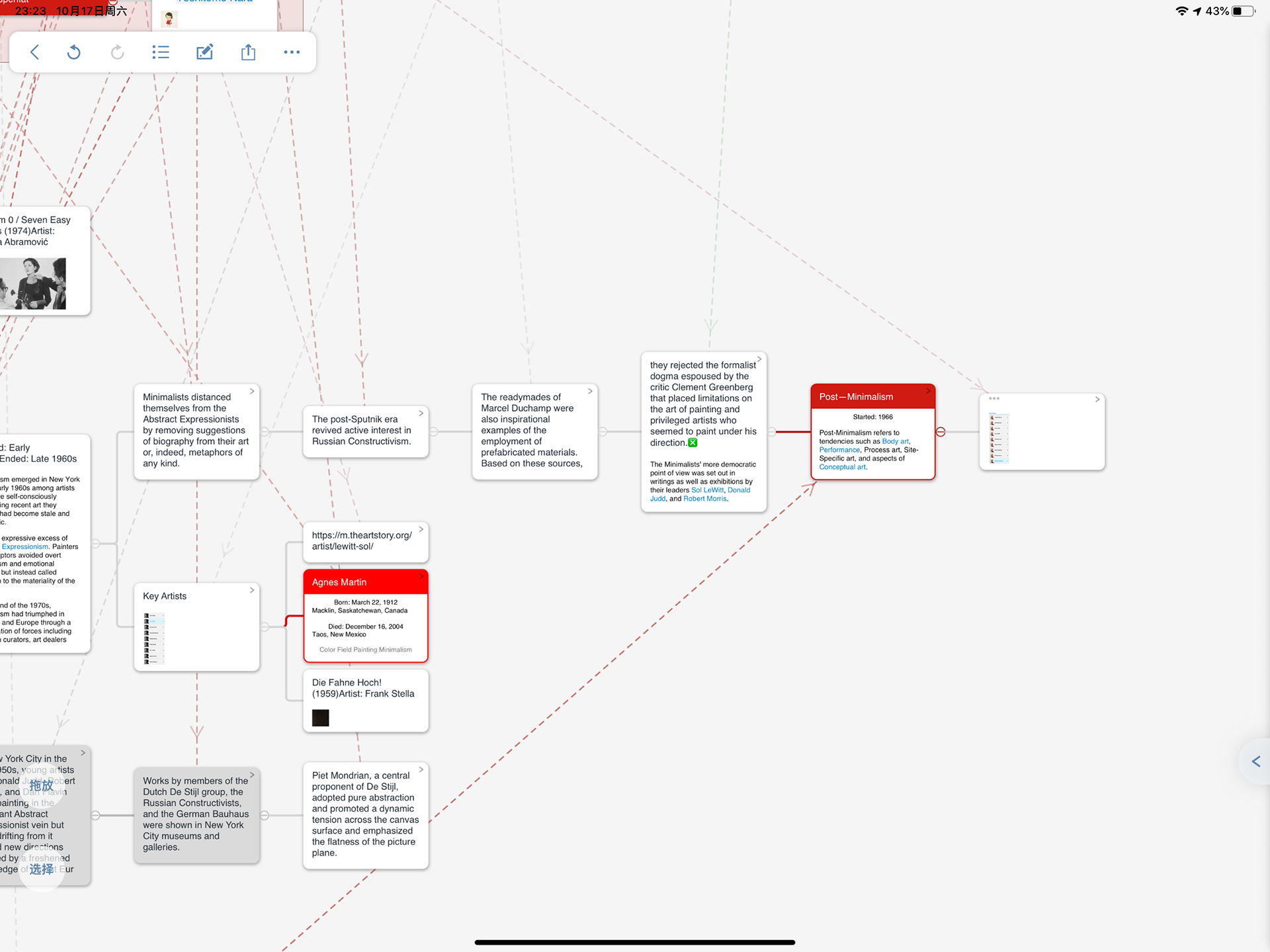Viewport: 1270px width, 952px height.
Task: Select the Agnes Martin red title header
Action: pos(366,582)
